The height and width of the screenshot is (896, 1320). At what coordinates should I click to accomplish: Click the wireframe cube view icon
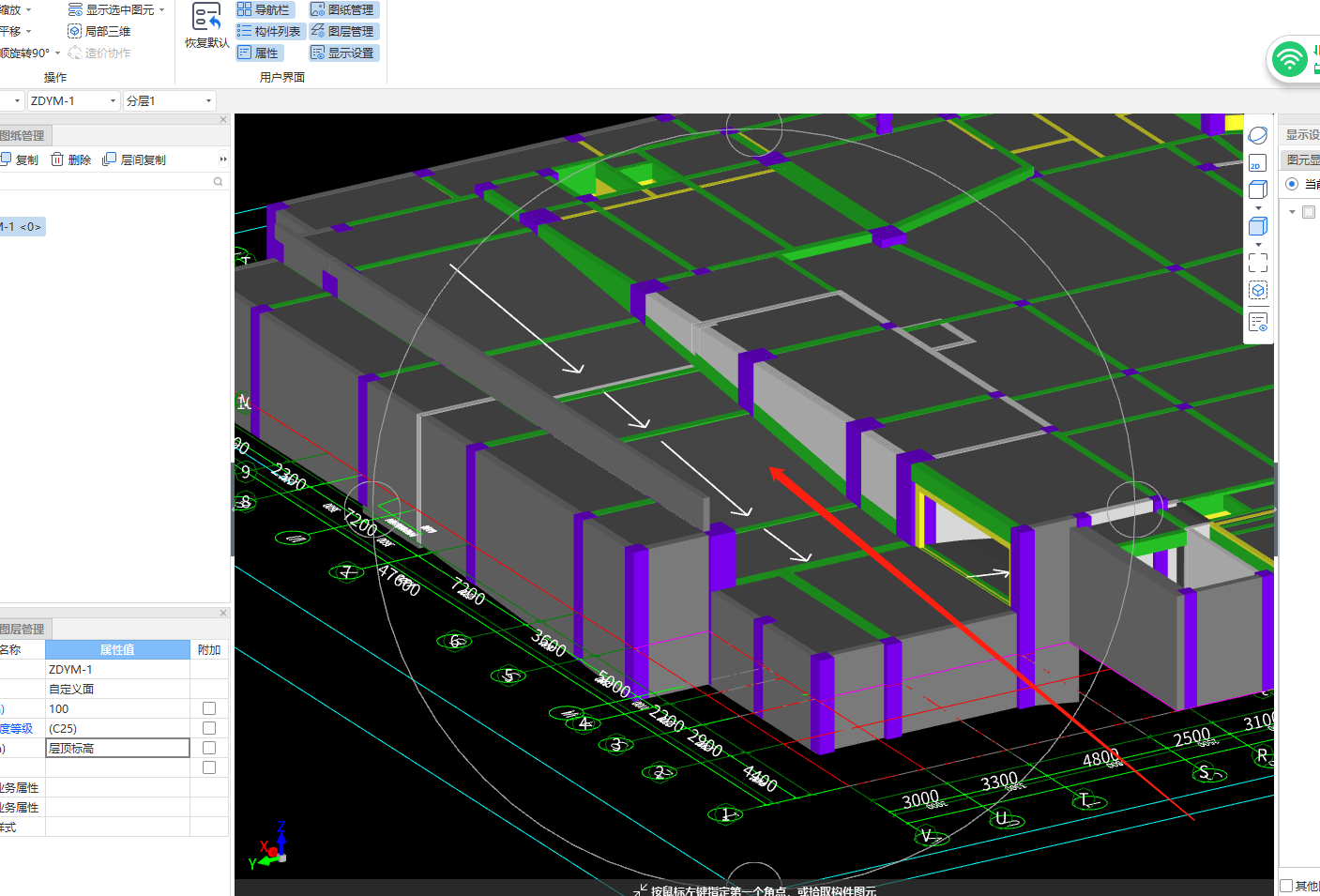[x=1258, y=190]
